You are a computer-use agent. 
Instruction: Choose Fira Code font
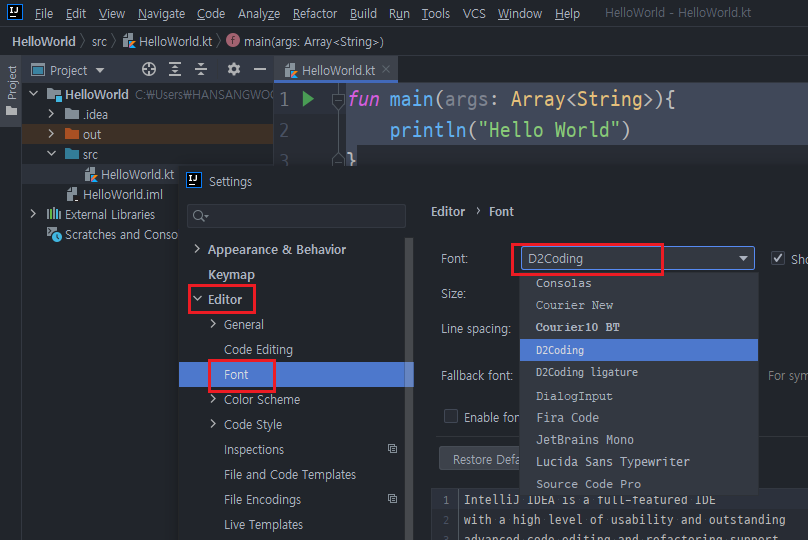638,417
